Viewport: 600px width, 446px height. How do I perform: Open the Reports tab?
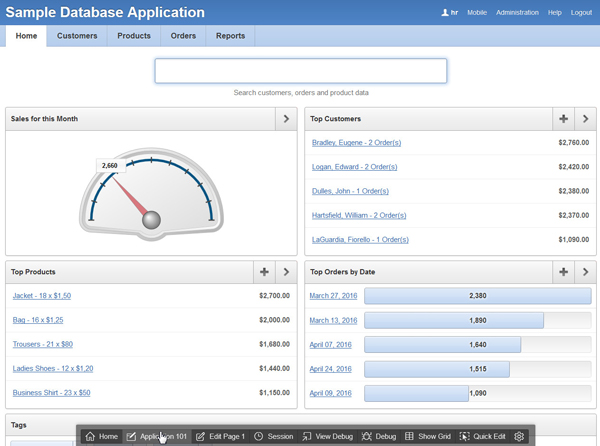click(x=230, y=36)
